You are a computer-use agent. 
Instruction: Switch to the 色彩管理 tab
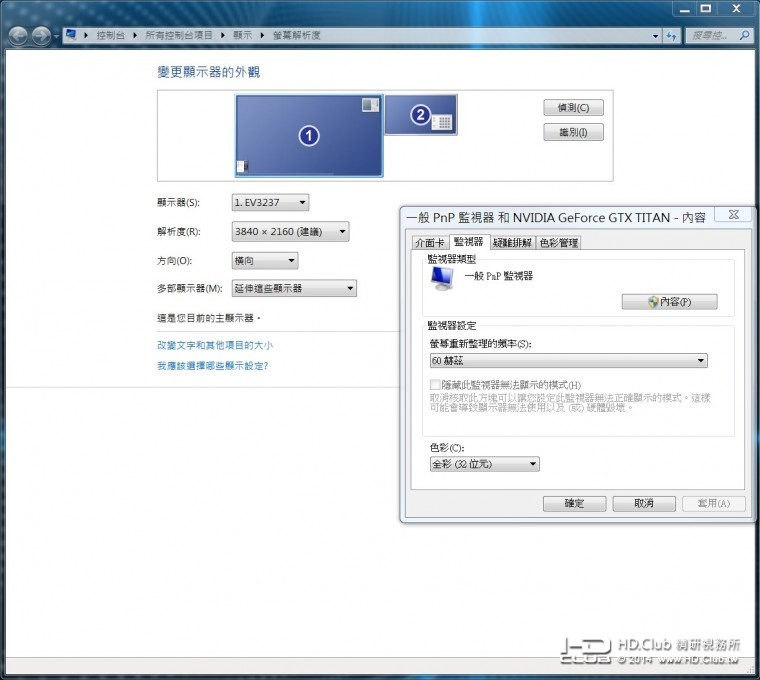558,242
